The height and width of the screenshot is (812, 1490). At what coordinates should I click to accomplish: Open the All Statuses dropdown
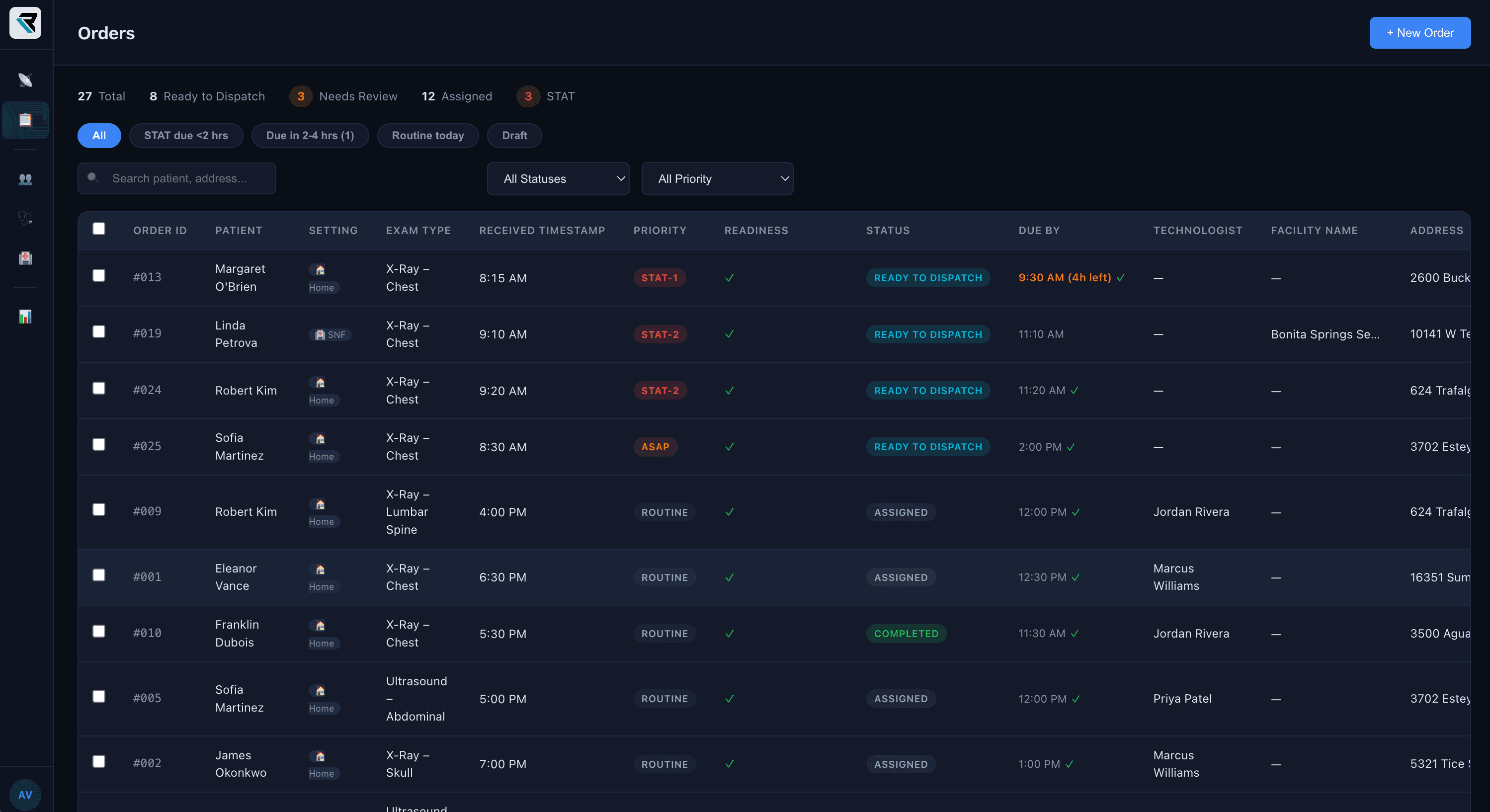tap(558, 179)
